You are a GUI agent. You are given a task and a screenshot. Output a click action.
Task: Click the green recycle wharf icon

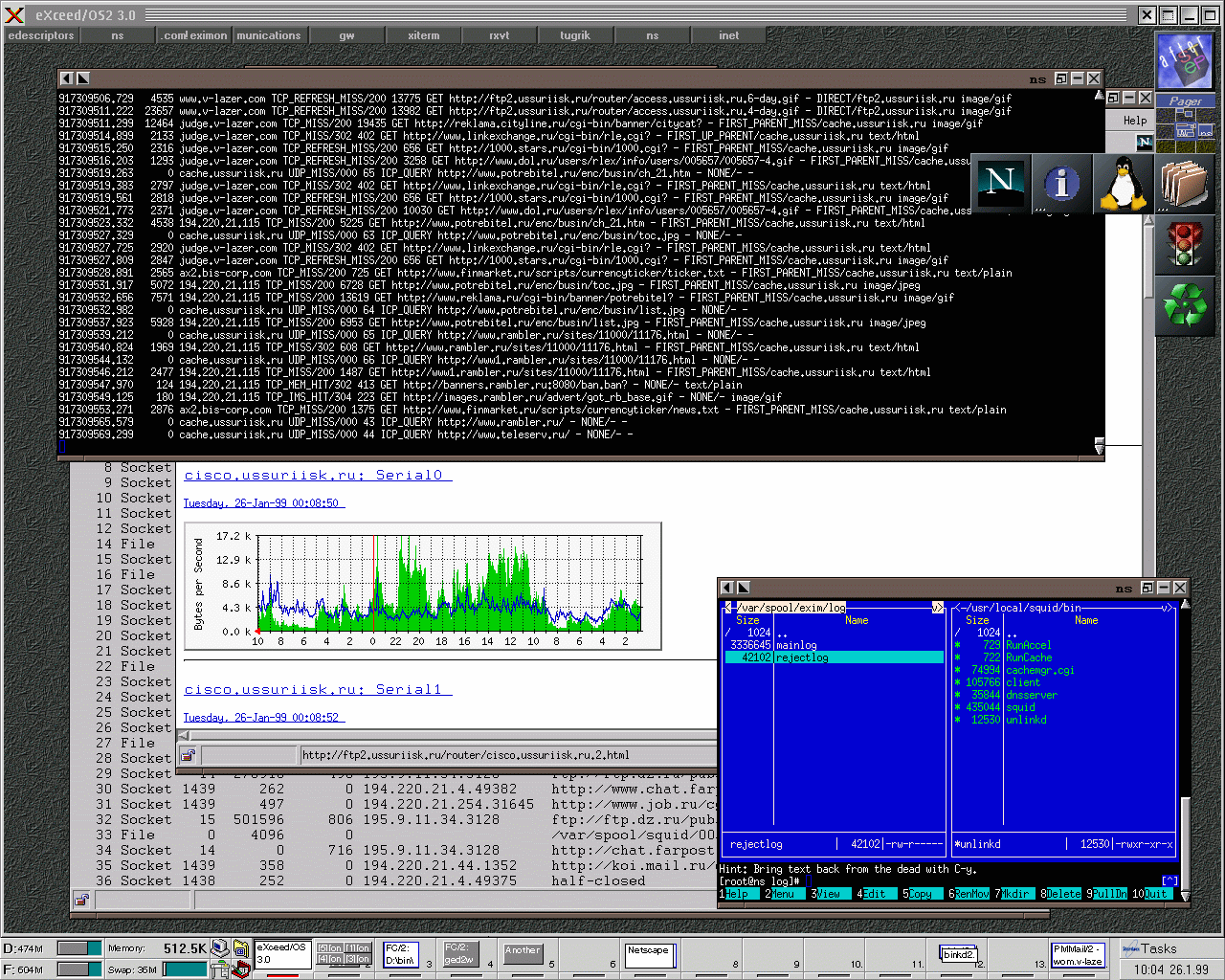click(x=1185, y=304)
